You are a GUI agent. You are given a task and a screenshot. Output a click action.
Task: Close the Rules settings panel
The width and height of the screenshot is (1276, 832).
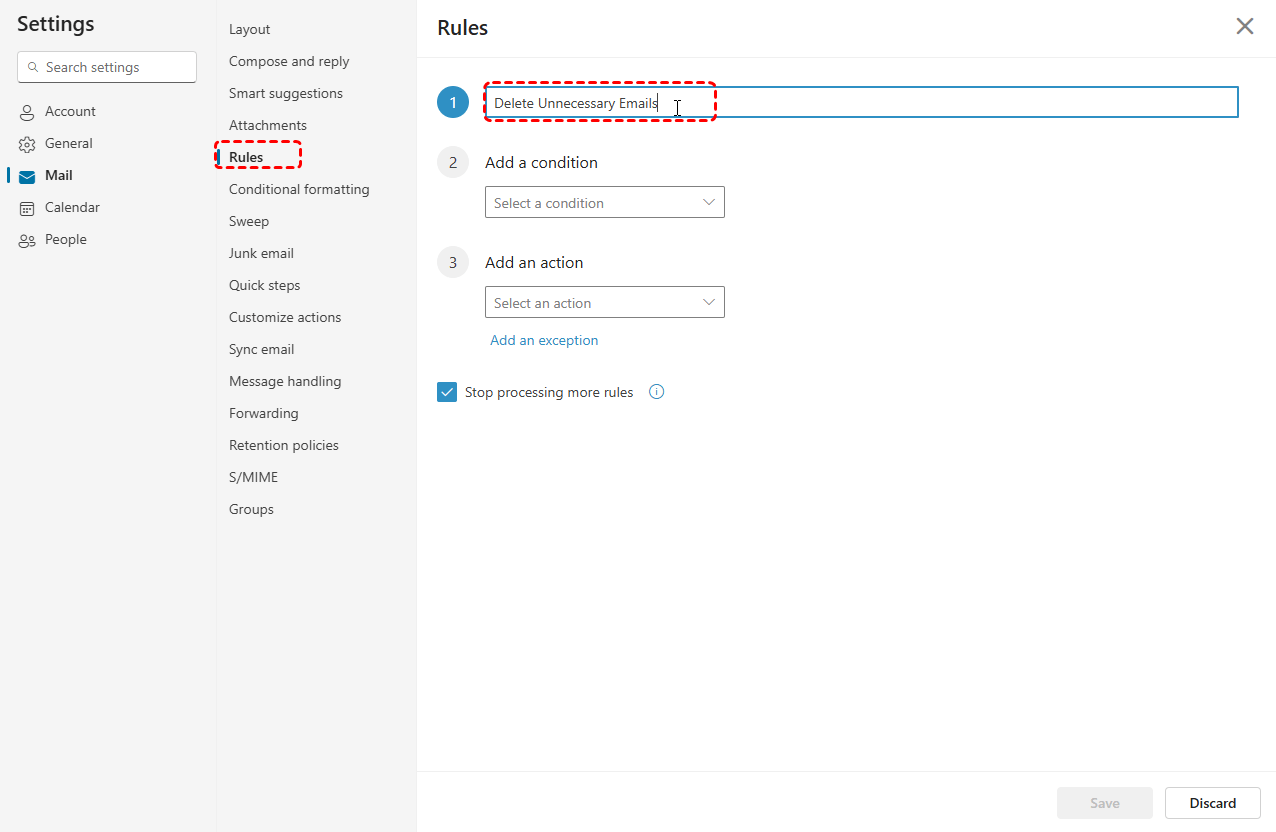[1244, 27]
